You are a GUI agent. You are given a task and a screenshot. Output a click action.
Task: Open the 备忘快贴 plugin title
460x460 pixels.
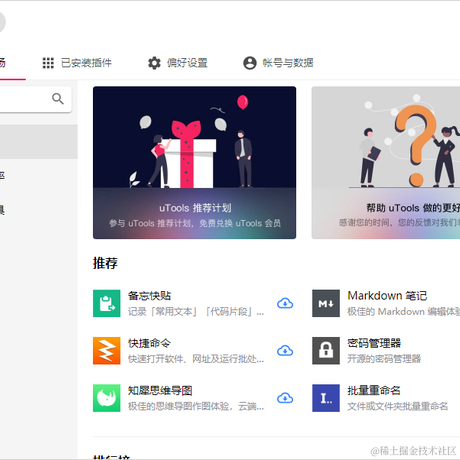(149, 296)
